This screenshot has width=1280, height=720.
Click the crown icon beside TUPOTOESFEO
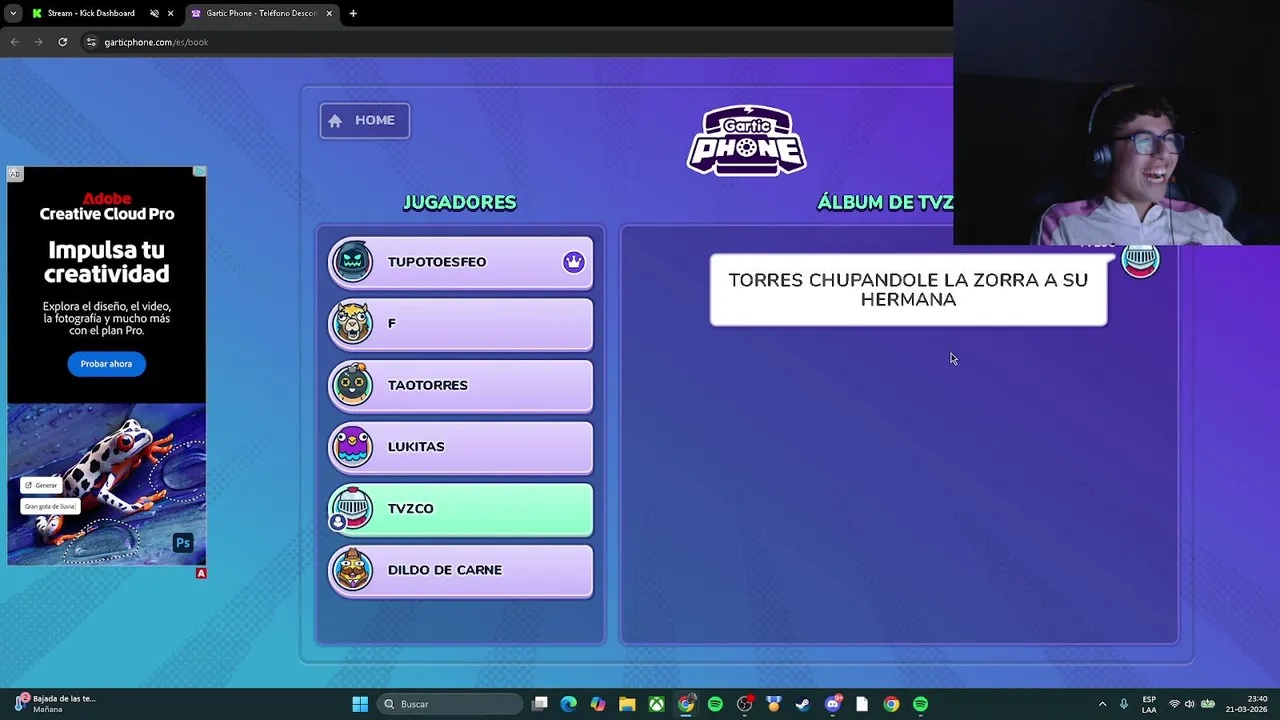(x=573, y=262)
